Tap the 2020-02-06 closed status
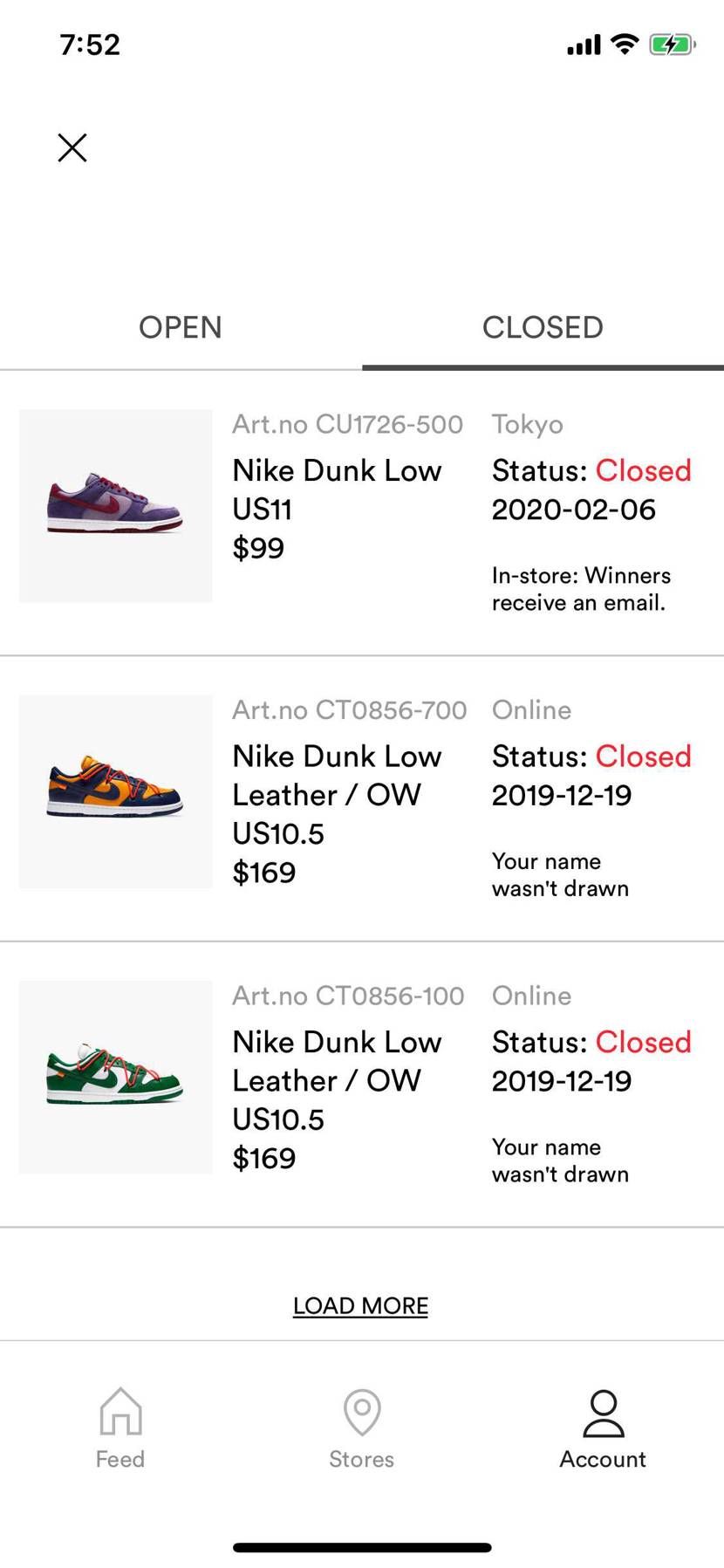This screenshot has width=724, height=1568. [574, 510]
